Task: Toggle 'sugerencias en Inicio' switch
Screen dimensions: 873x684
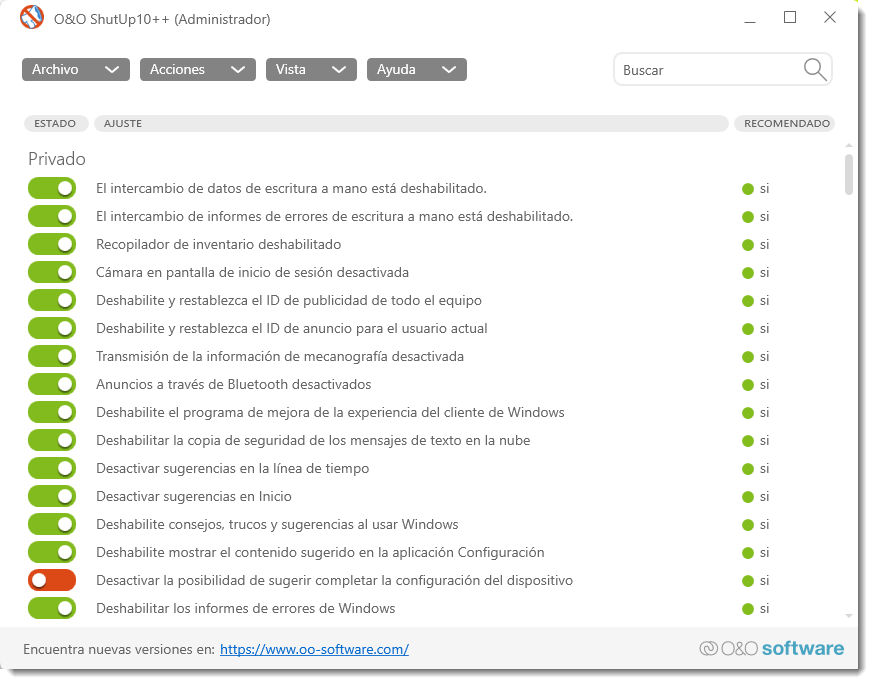Action: tap(52, 496)
